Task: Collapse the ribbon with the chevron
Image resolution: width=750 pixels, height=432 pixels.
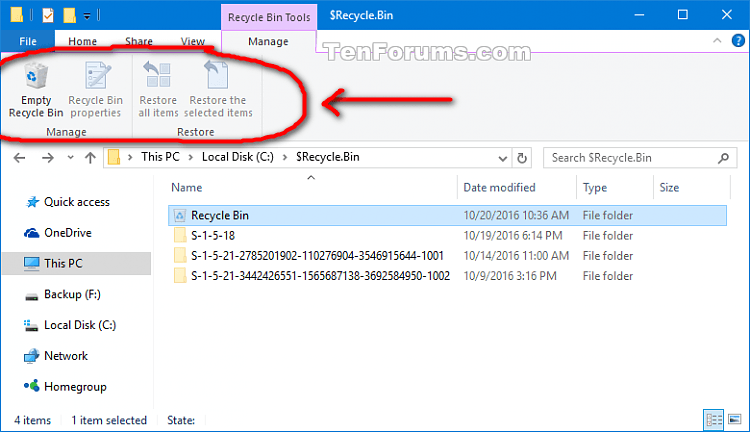Action: click(x=717, y=41)
